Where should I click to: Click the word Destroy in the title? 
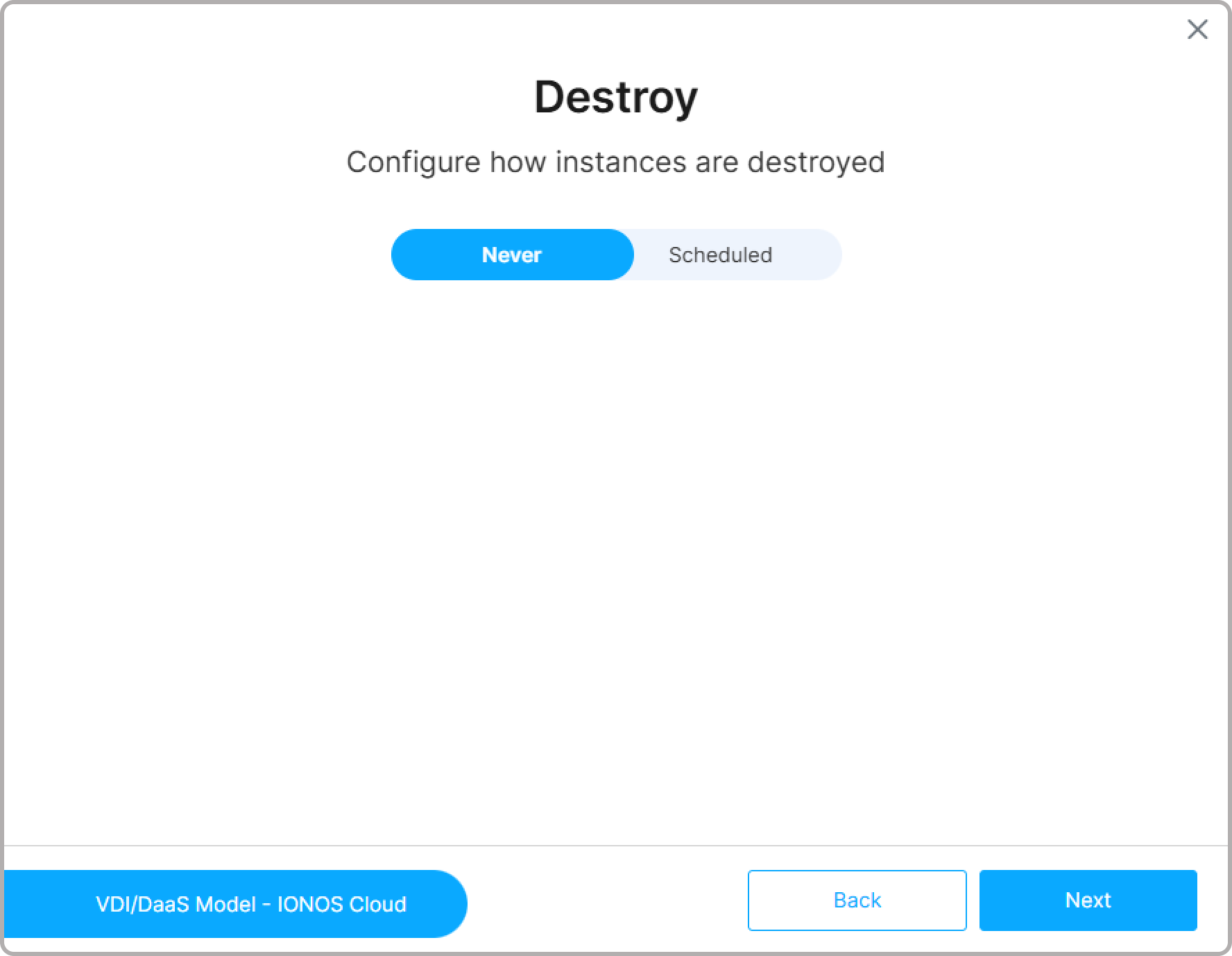click(x=615, y=96)
